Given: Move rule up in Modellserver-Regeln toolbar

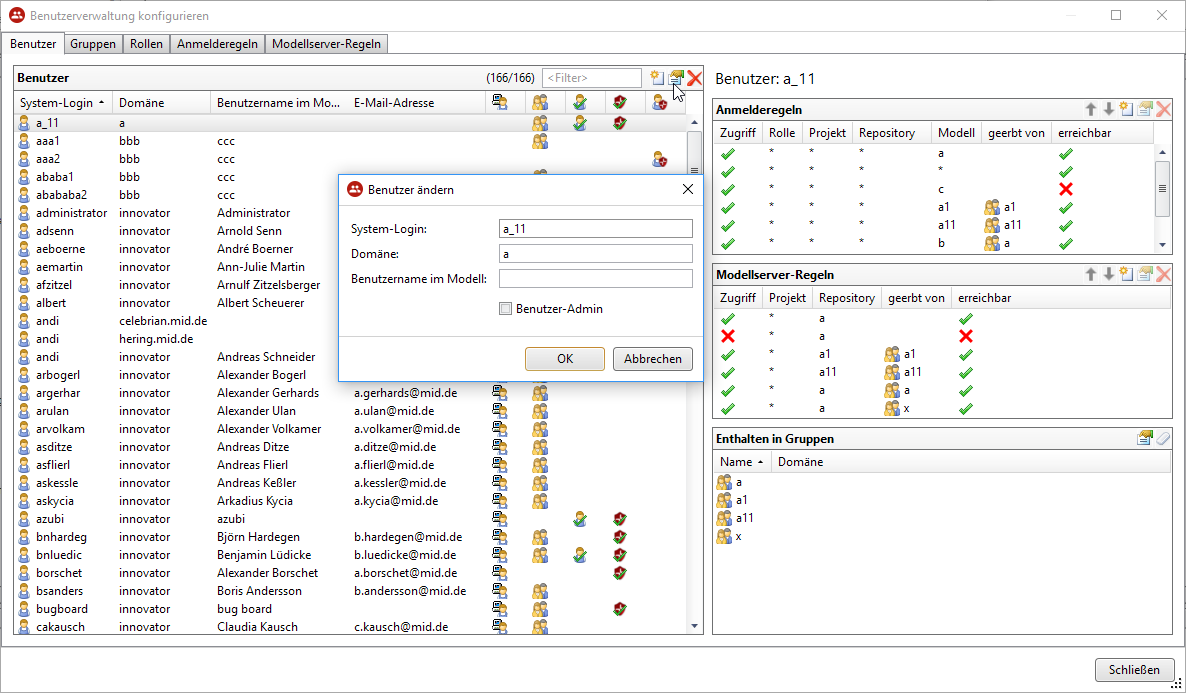Looking at the screenshot, I should click(1091, 275).
